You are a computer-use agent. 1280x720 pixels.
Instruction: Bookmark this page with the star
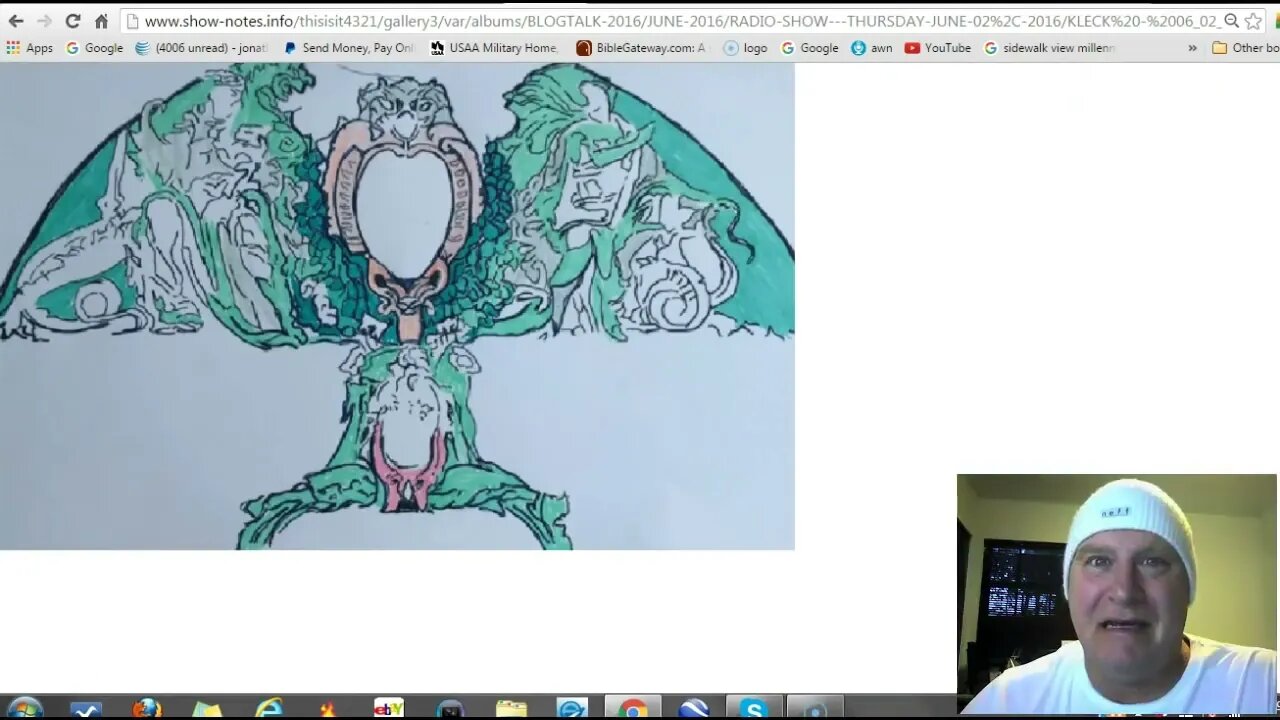point(1253,21)
